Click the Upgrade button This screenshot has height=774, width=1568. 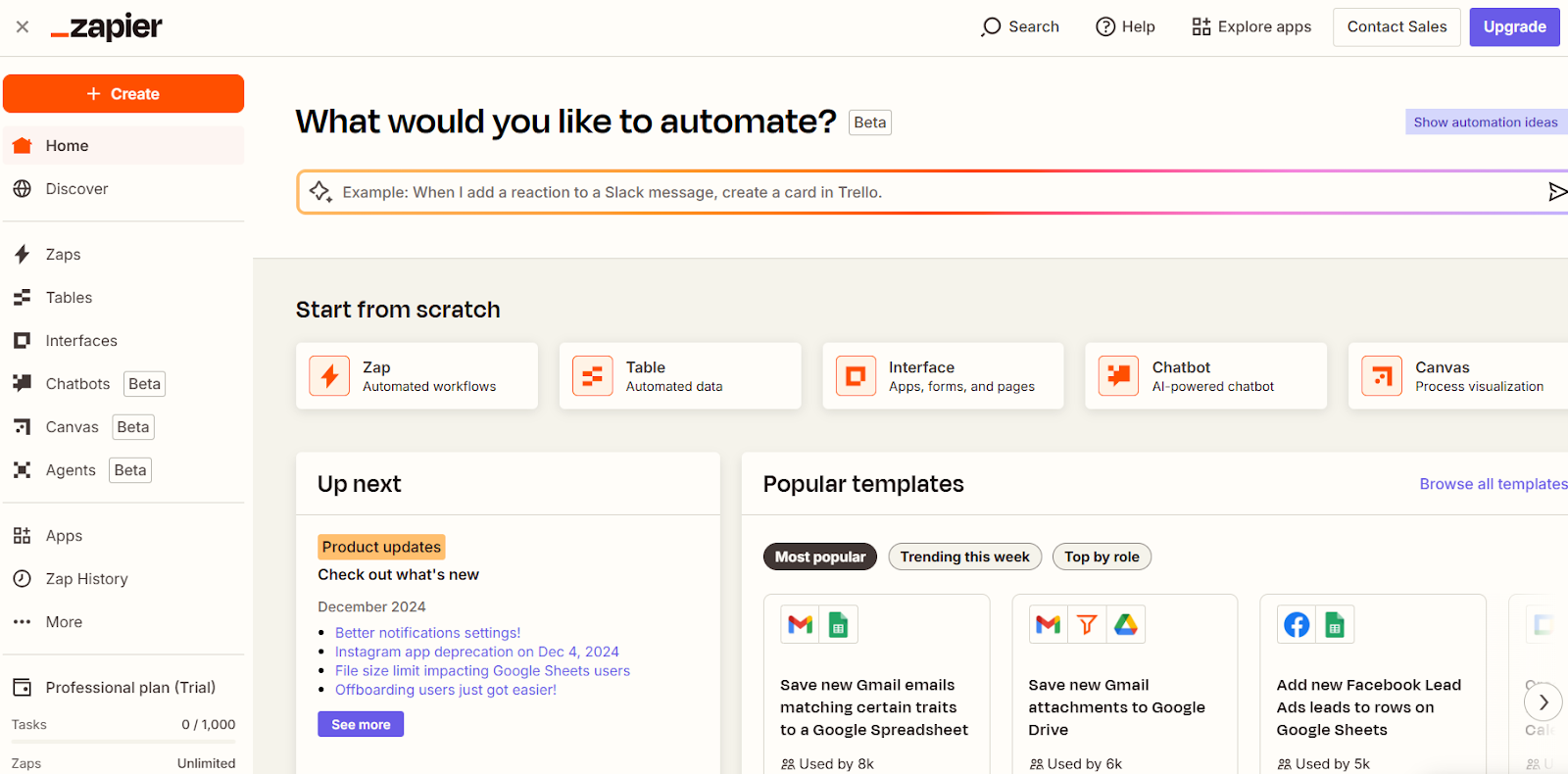coord(1514,27)
